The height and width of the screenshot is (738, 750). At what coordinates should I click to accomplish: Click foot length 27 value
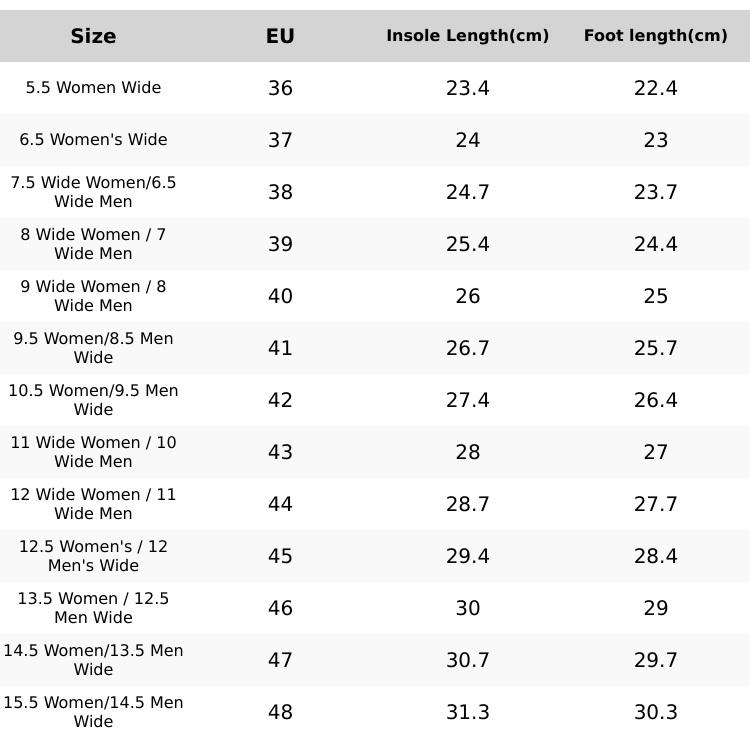[655, 452]
